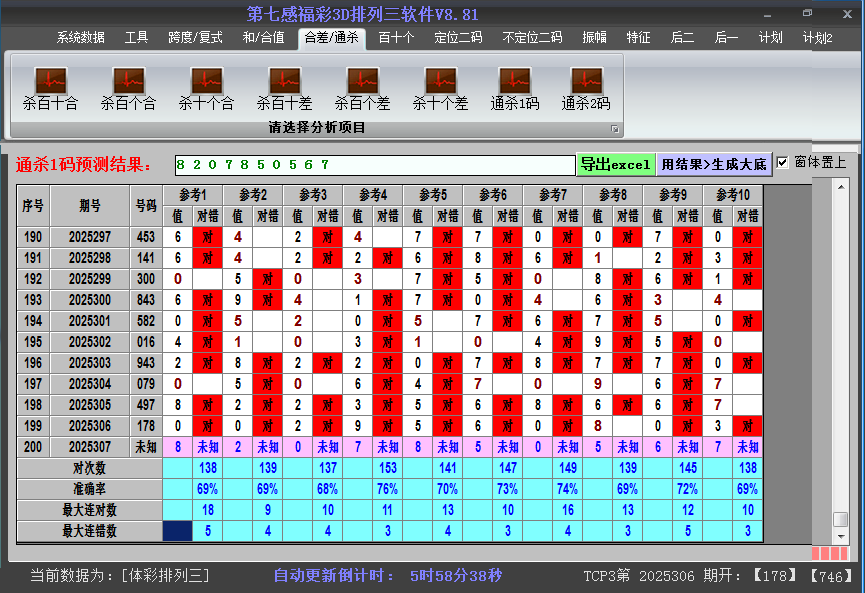Select the 杀百个合 chart icon
The image size is (865, 593).
pos(128,81)
